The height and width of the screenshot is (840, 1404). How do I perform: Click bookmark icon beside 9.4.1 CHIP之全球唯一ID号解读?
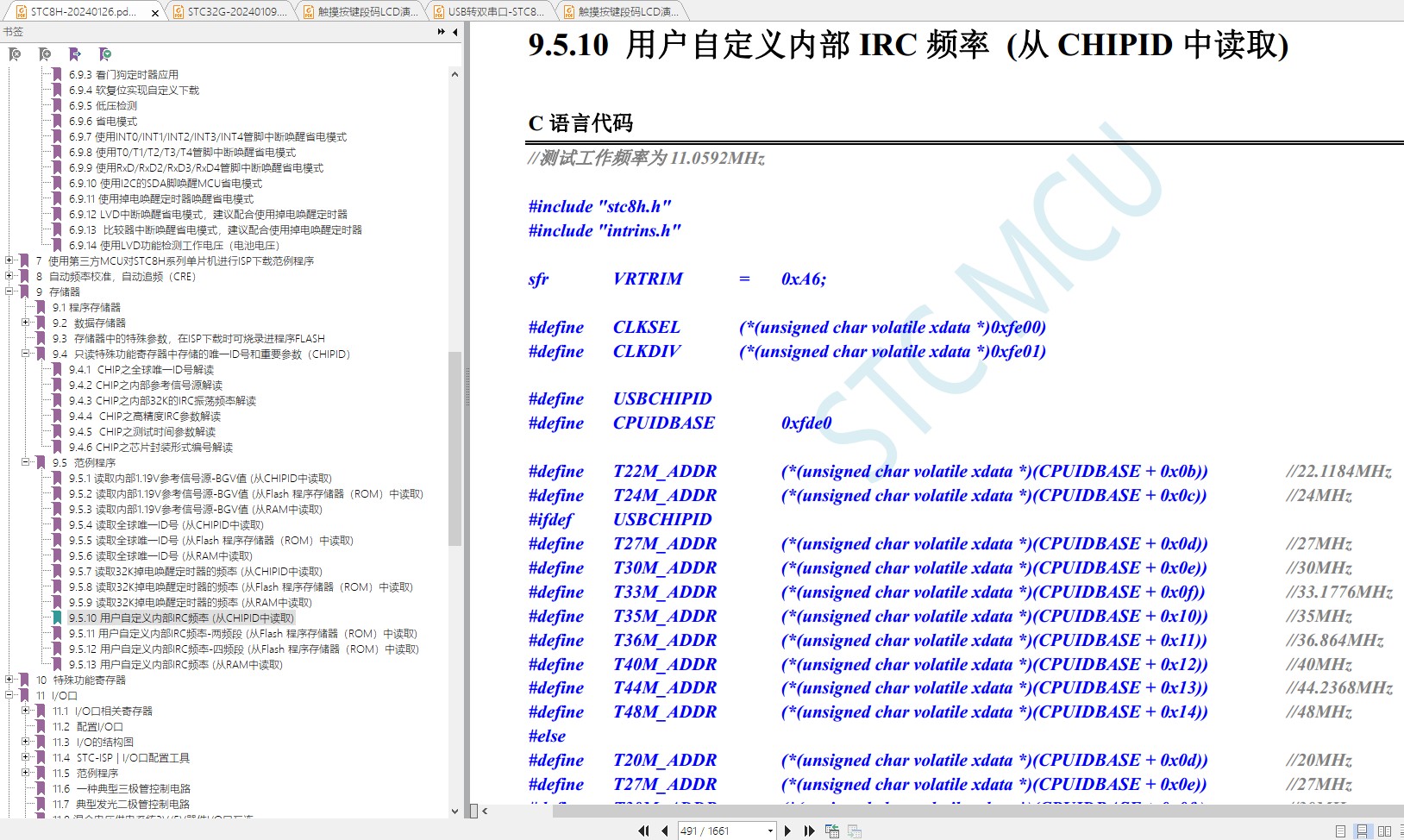pyautogui.click(x=57, y=369)
